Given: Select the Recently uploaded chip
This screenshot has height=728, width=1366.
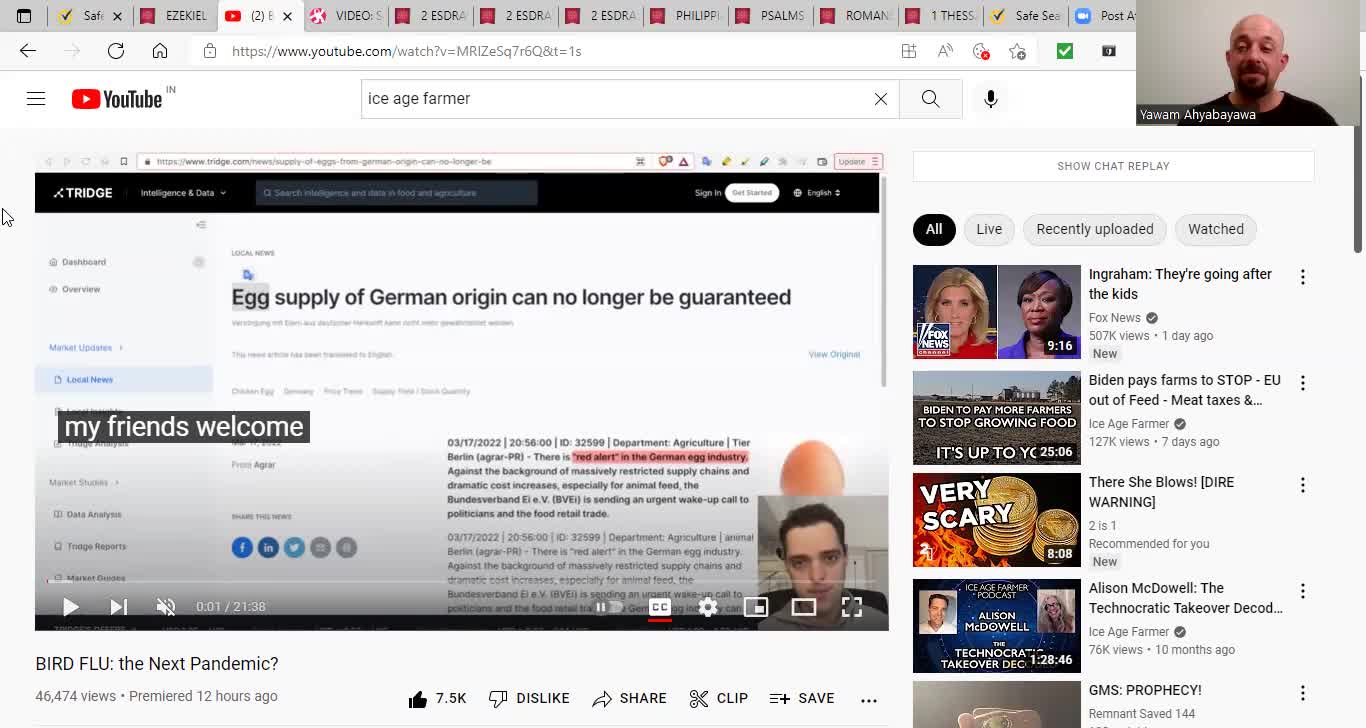Looking at the screenshot, I should click(1095, 229).
